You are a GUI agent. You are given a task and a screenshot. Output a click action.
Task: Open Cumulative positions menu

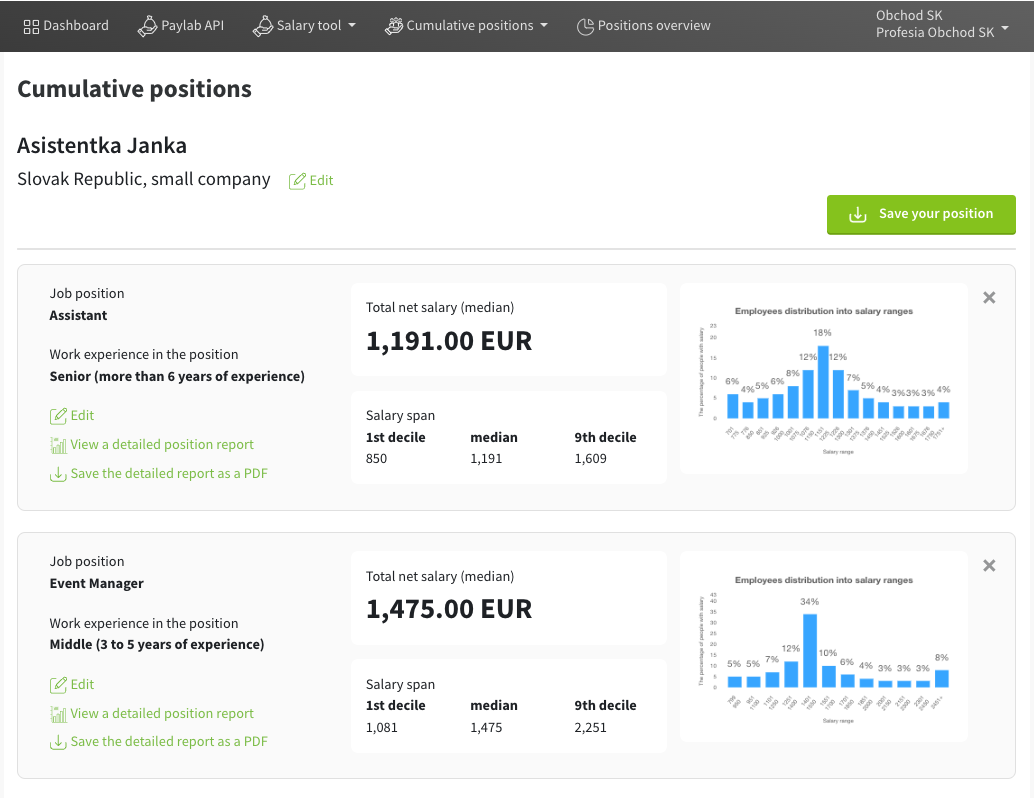[466, 26]
